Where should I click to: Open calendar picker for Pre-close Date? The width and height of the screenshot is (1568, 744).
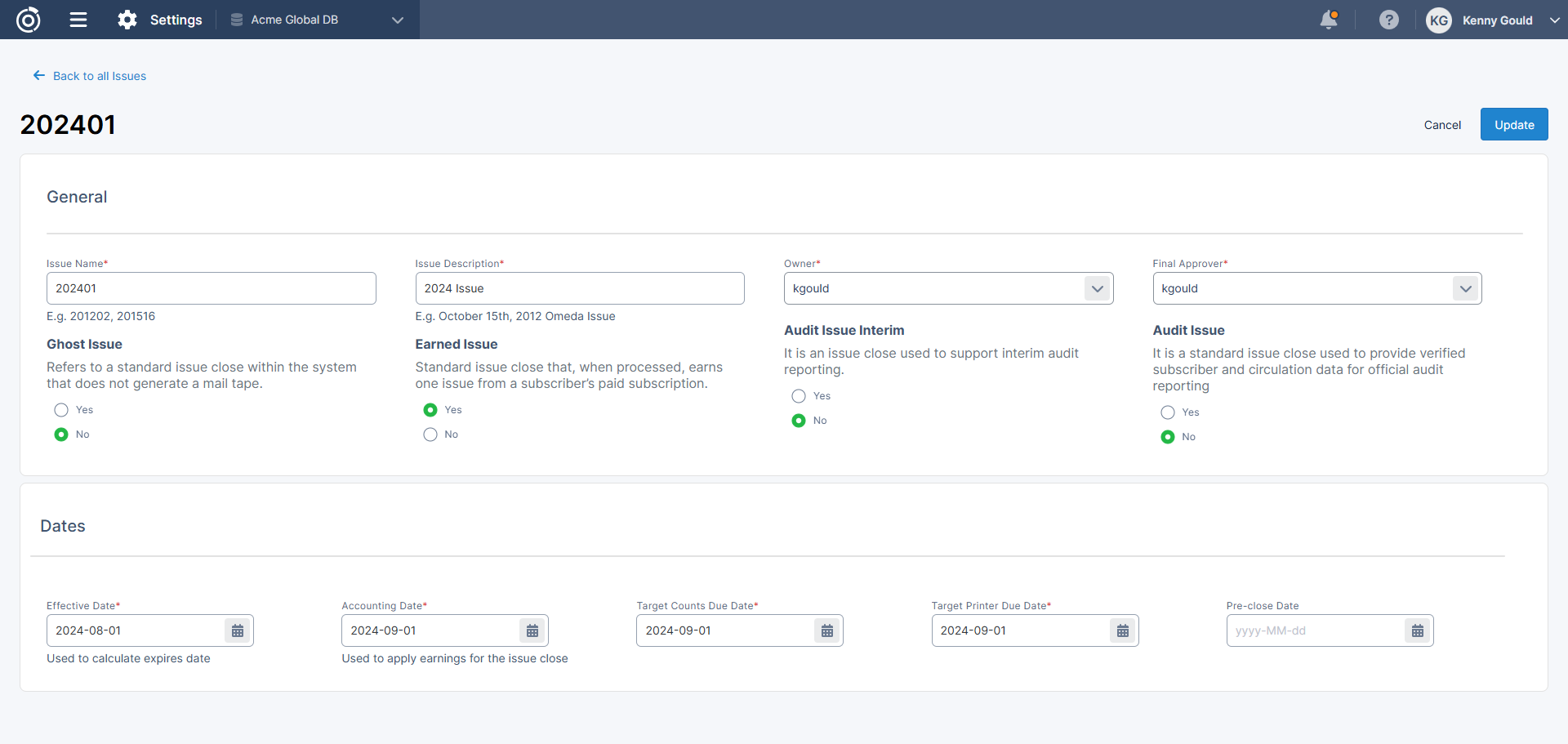[1418, 630]
